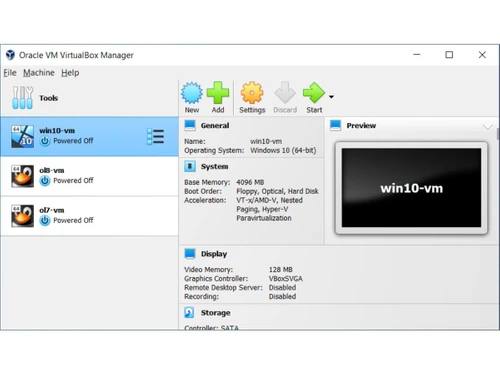Close the VirtualBox Manager window
500x375 pixels.
point(482,55)
